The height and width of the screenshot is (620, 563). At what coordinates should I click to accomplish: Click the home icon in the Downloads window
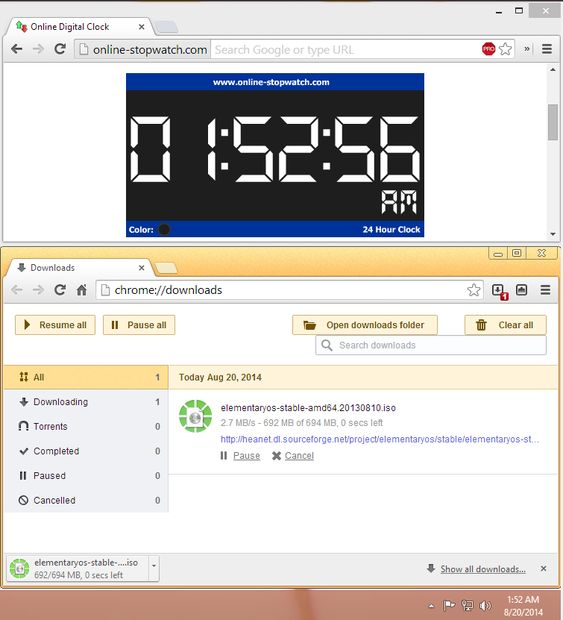coord(81,290)
